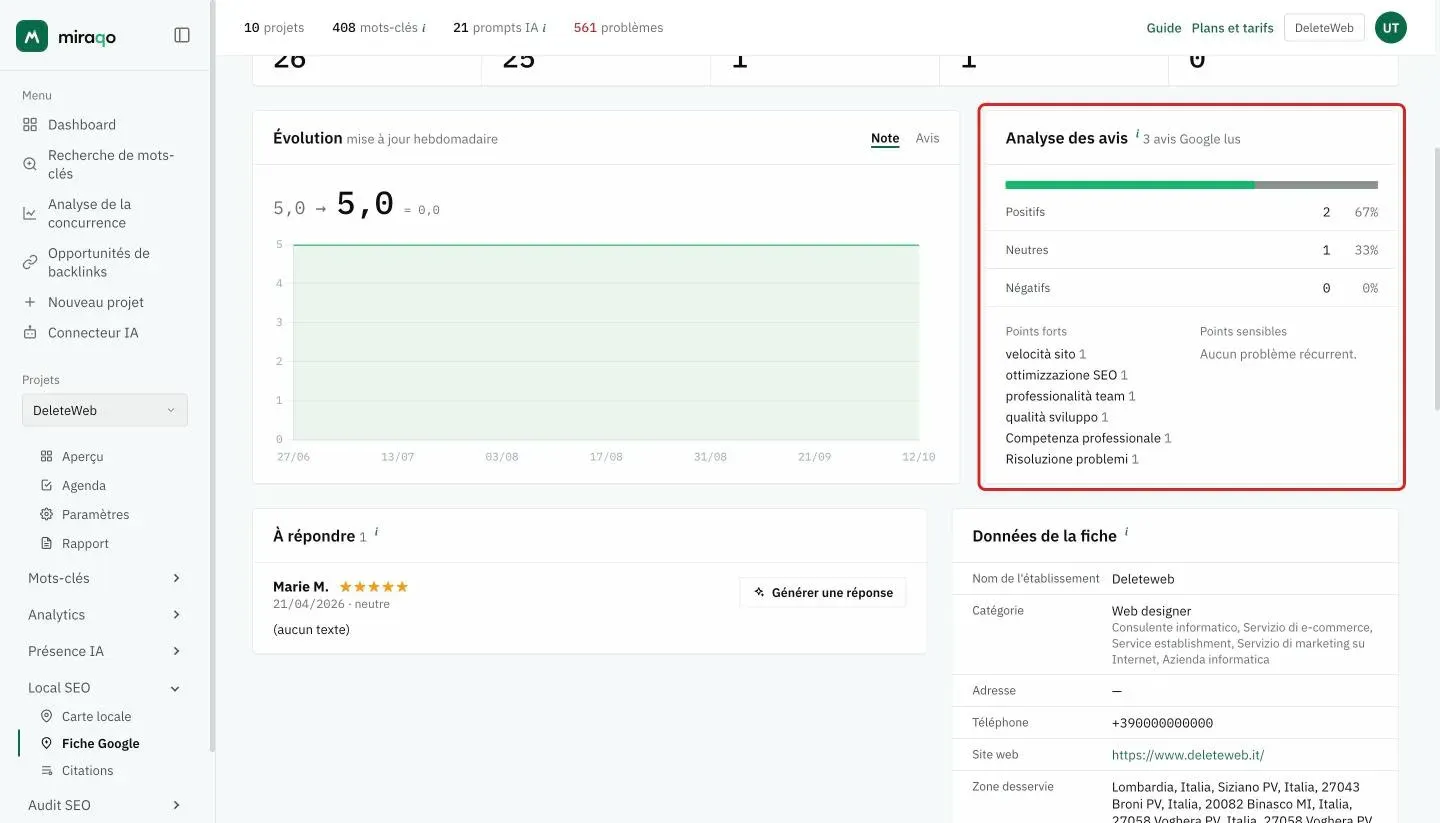1440x823 pixels.
Task: Click the Opportunités de backlinks link icon
Action: pyautogui.click(x=29, y=262)
